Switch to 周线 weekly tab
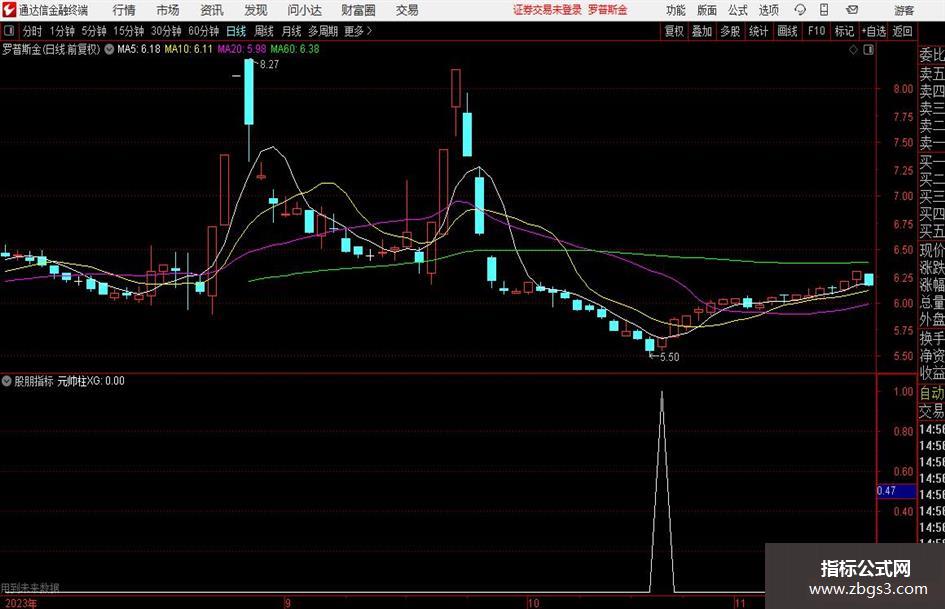945x609 pixels. click(x=264, y=31)
